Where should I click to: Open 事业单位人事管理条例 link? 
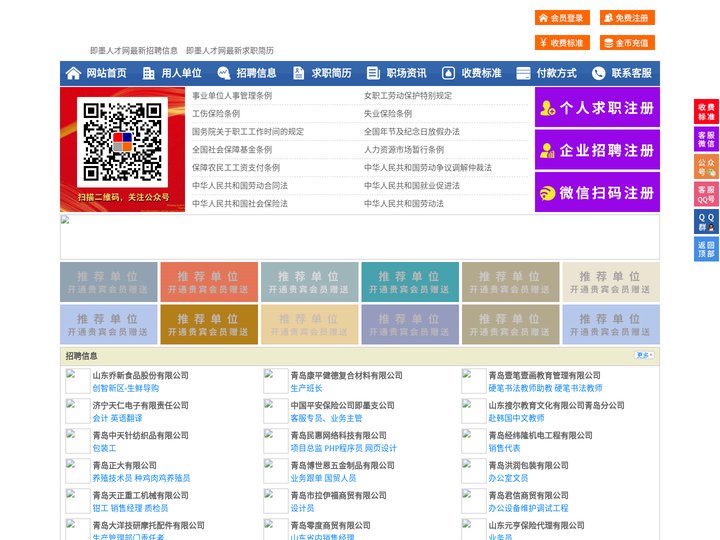[232, 96]
